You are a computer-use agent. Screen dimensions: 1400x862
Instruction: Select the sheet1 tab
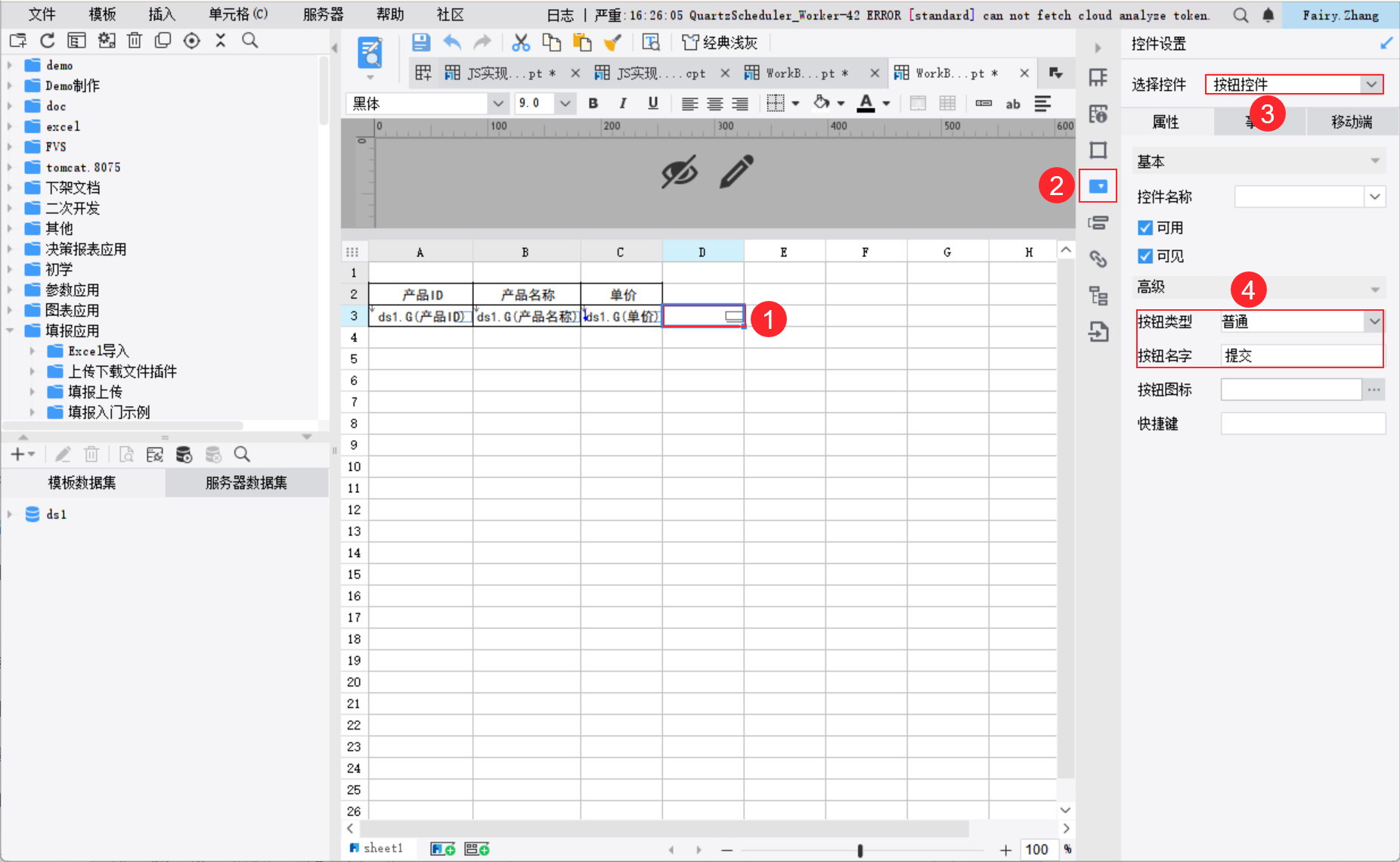tap(376, 848)
